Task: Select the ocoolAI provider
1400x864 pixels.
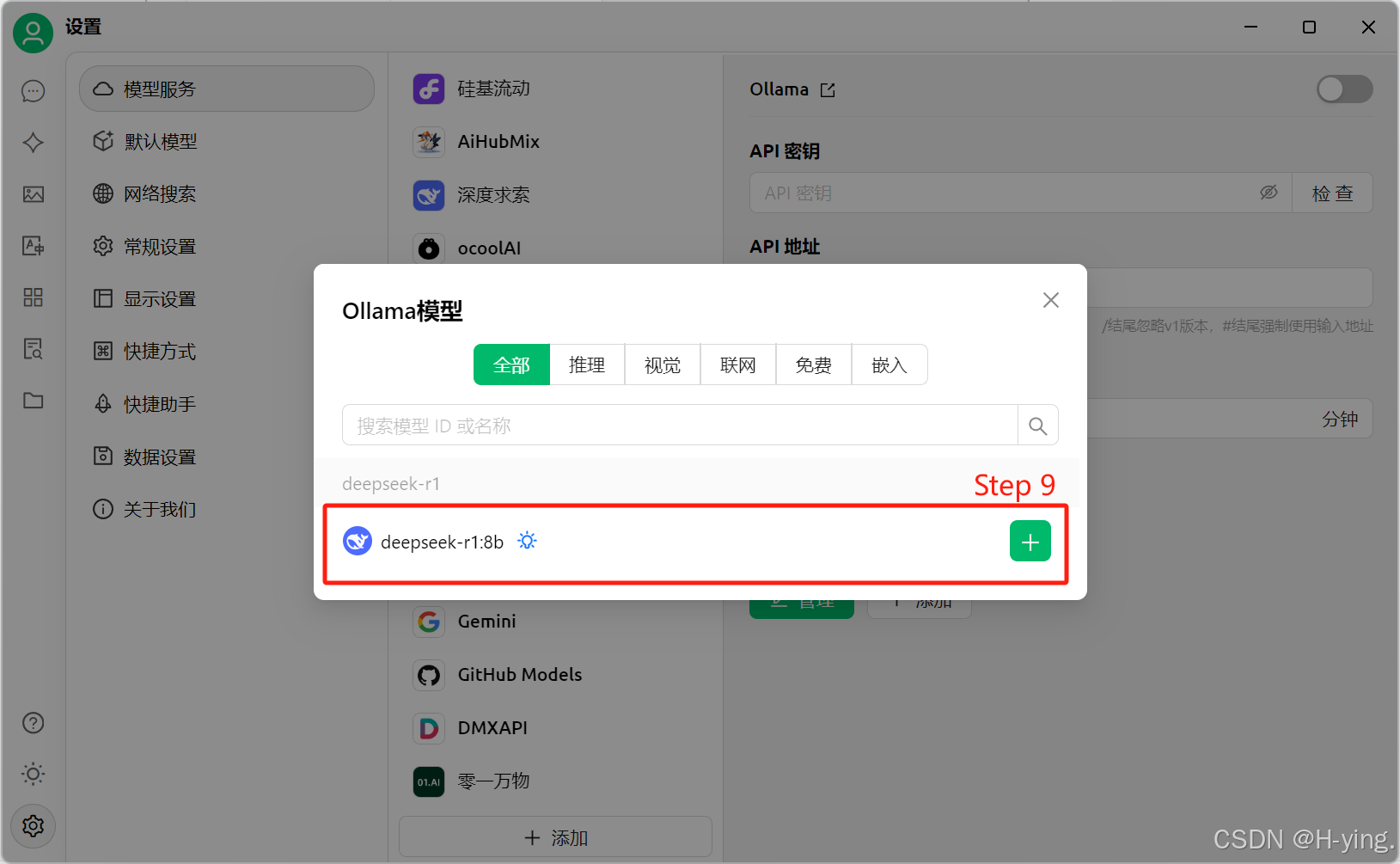Action: 555,248
